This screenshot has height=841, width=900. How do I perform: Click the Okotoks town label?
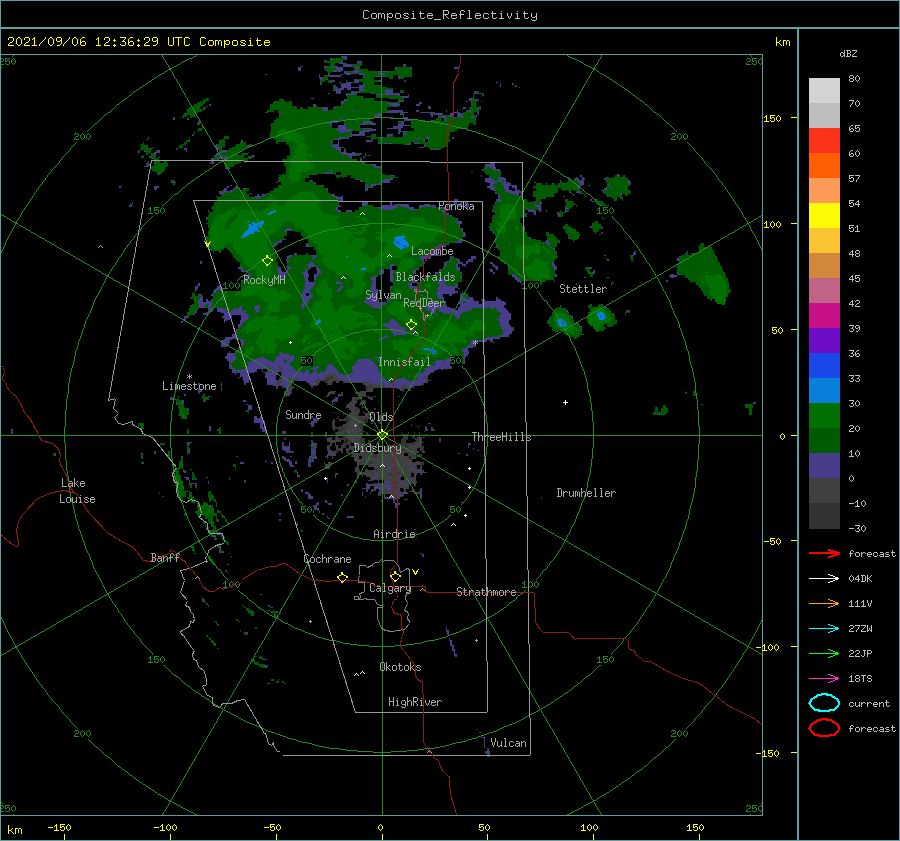pyautogui.click(x=400, y=667)
